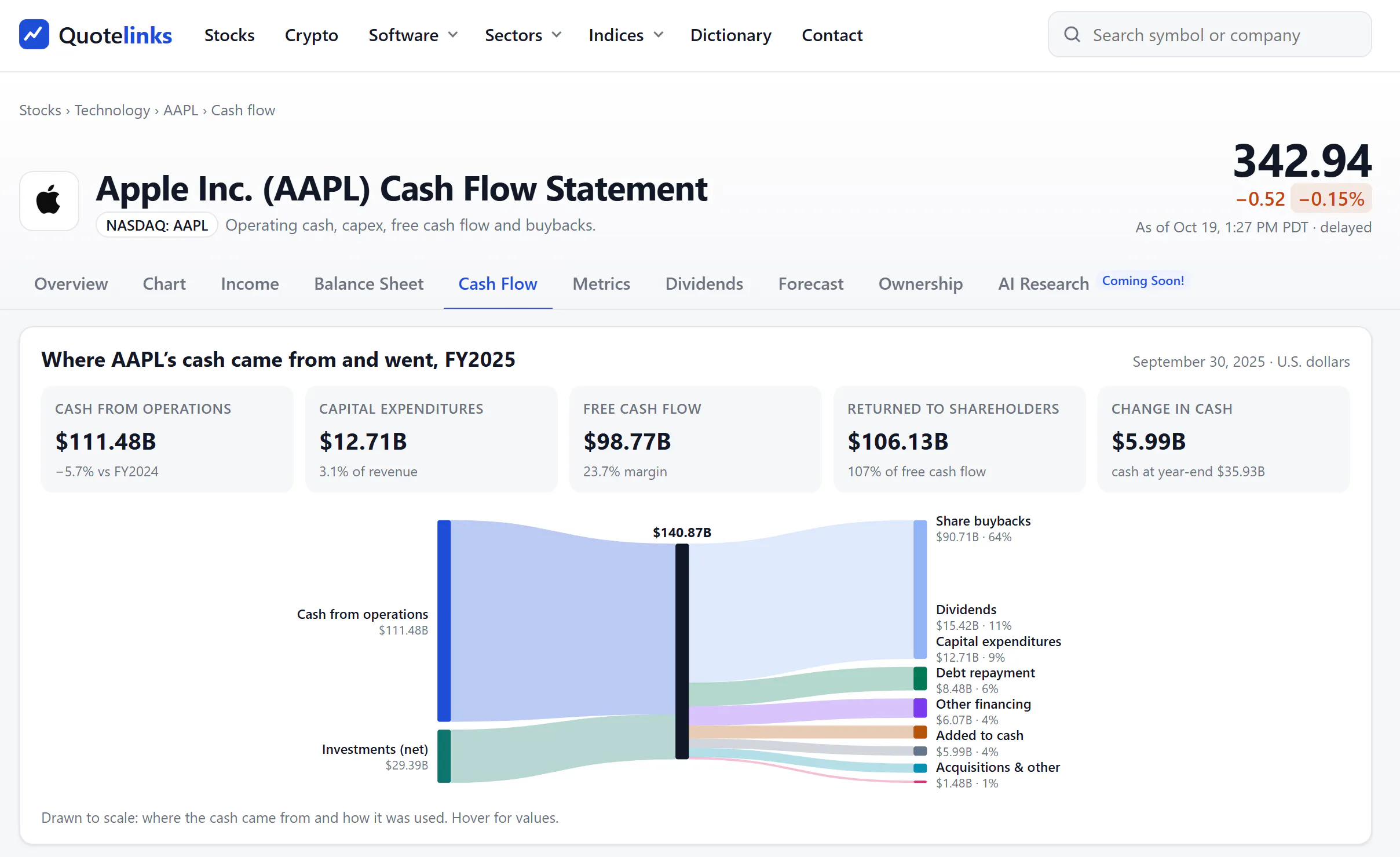Viewport: 1400px width, 857px height.
Task: Click the Share buybacks label
Action: [x=983, y=521]
